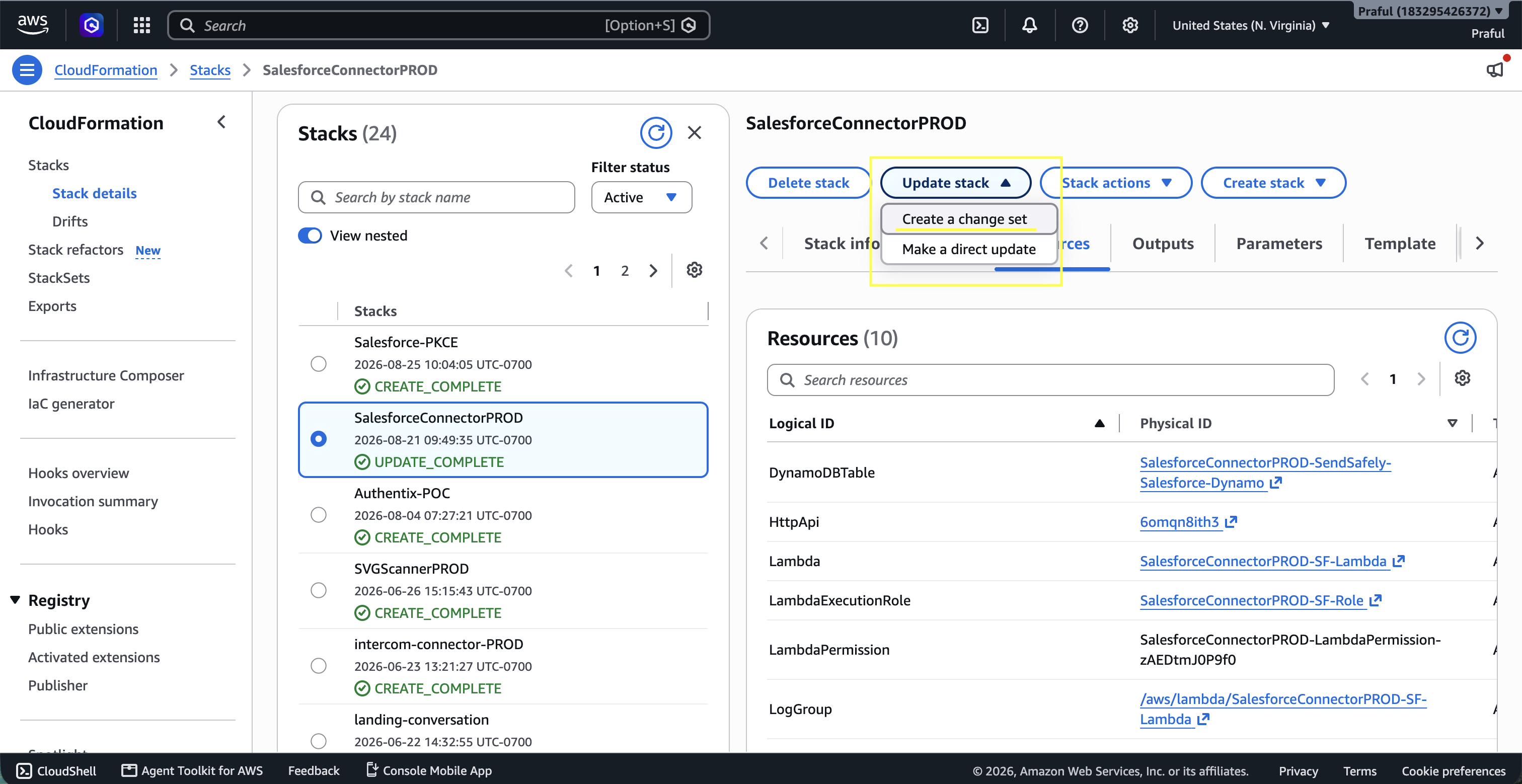Select the landing-conversation stack radio button
The image size is (1522, 784).
tap(319, 741)
